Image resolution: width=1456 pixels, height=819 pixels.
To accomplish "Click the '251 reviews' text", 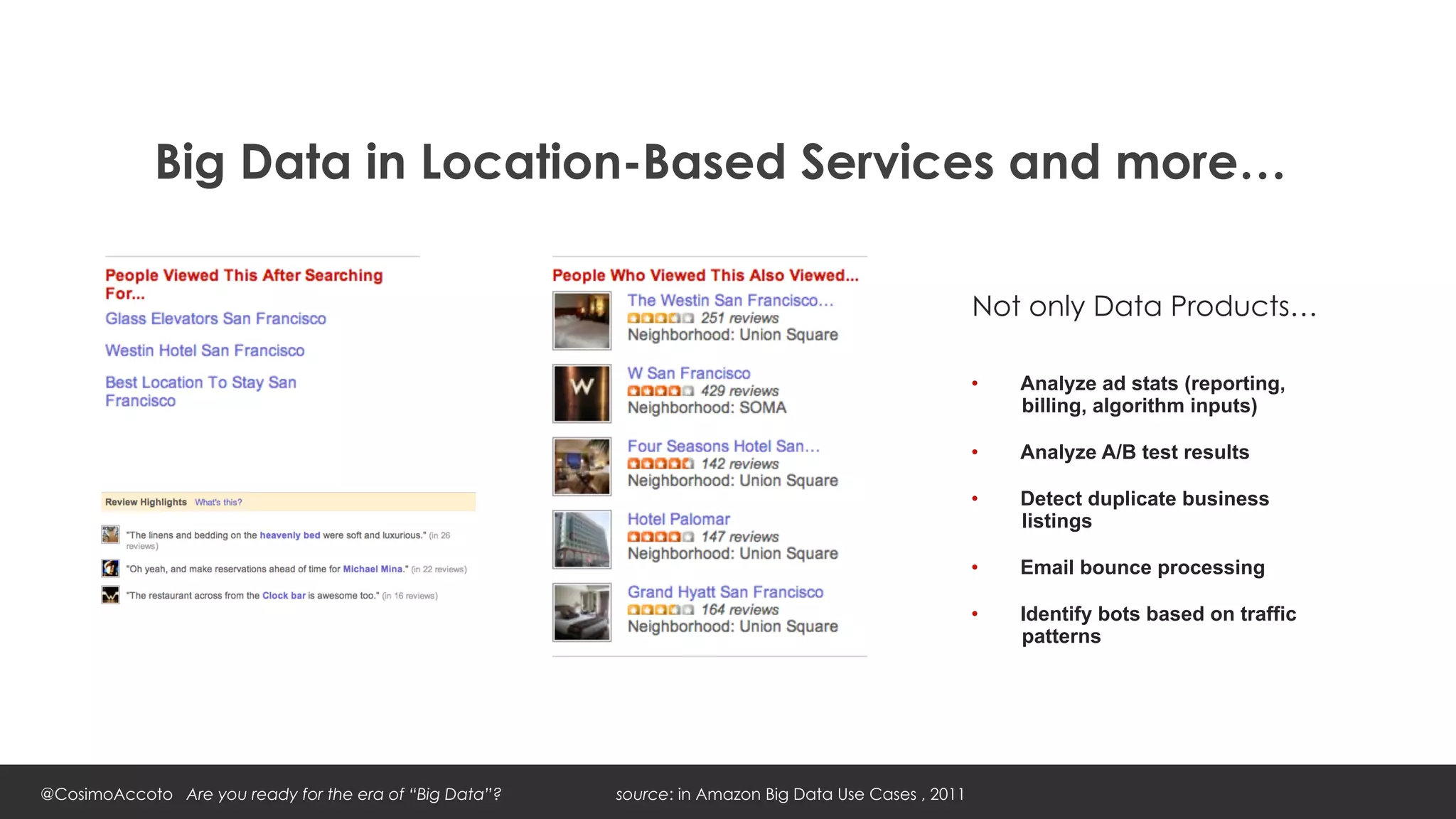I will pos(739,318).
